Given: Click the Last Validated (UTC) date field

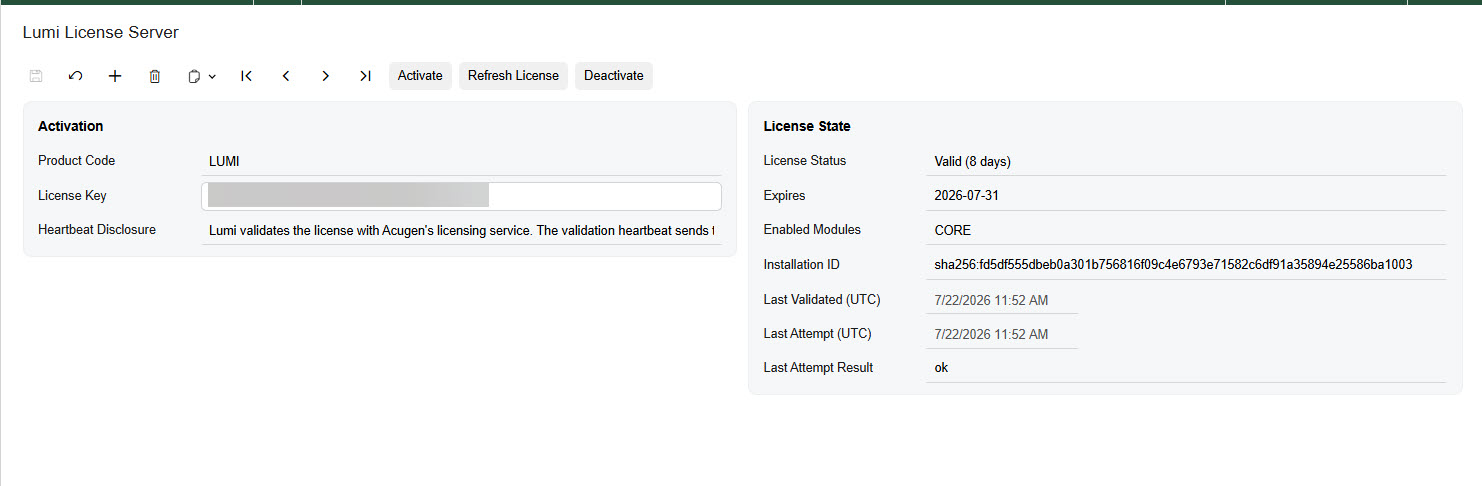Looking at the screenshot, I should (x=1002, y=300).
